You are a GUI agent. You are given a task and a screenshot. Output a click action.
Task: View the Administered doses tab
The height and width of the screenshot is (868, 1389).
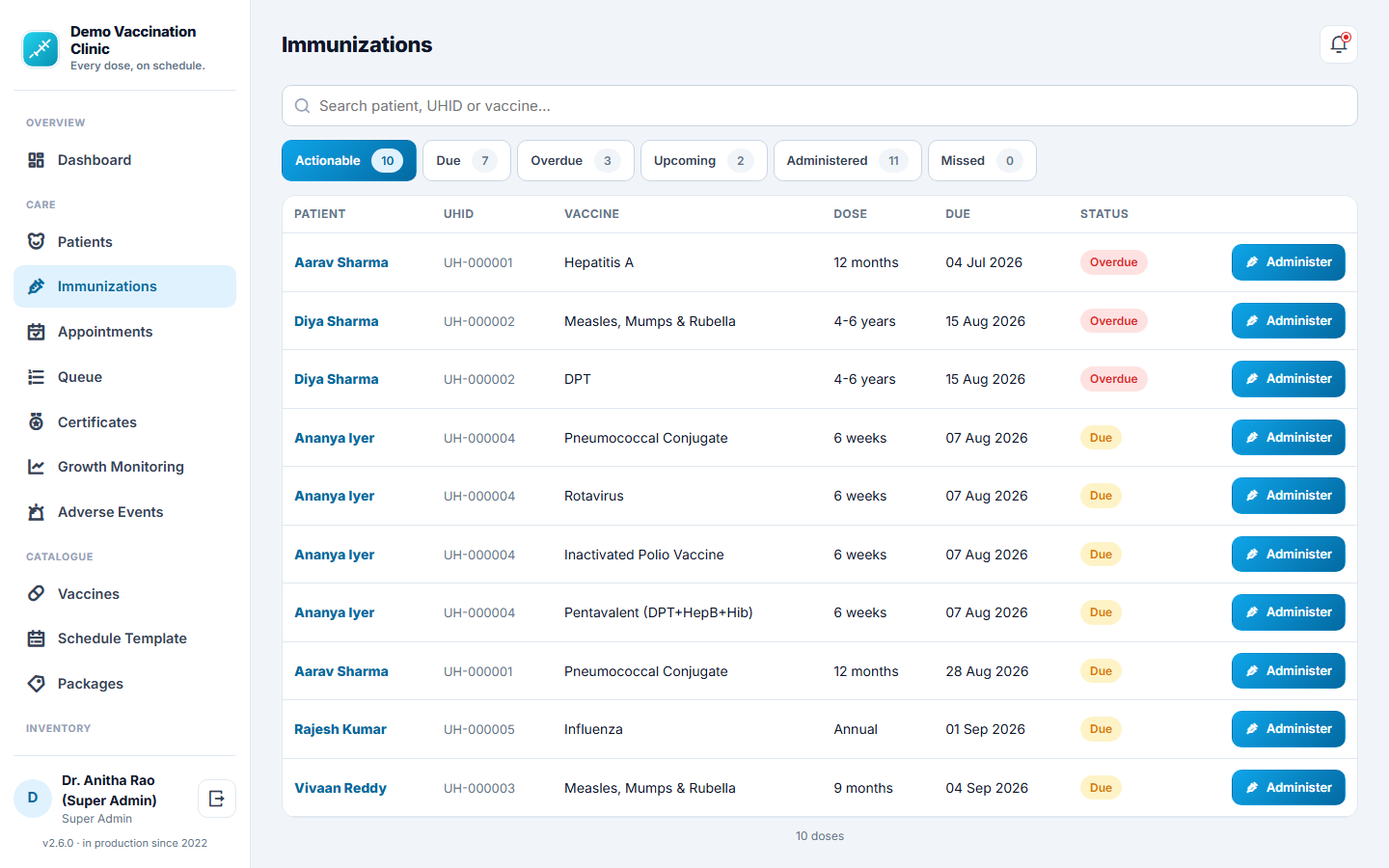[x=847, y=161]
